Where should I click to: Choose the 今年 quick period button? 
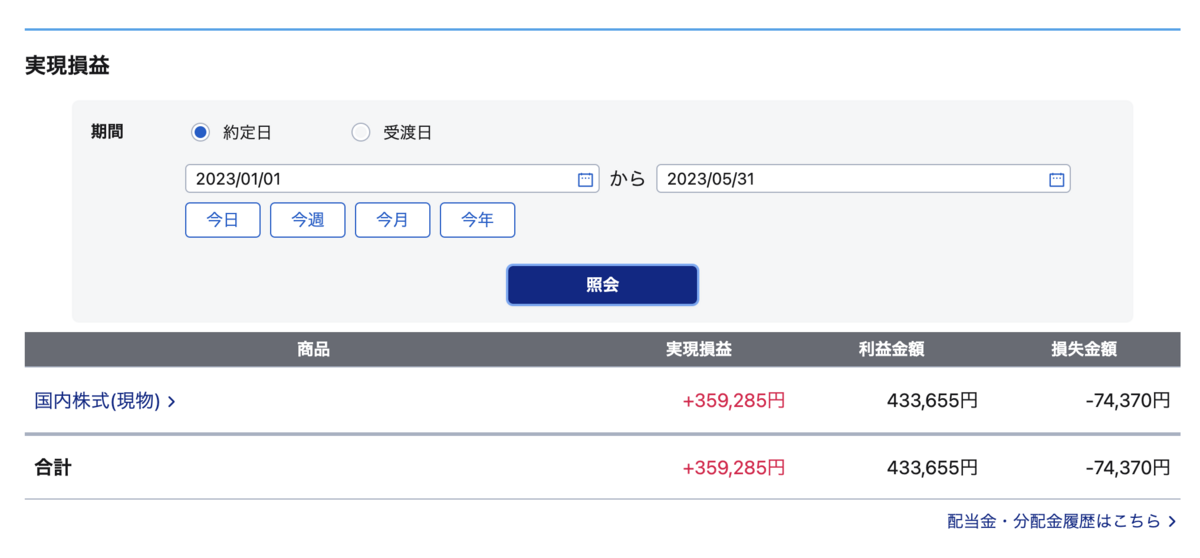point(477,220)
